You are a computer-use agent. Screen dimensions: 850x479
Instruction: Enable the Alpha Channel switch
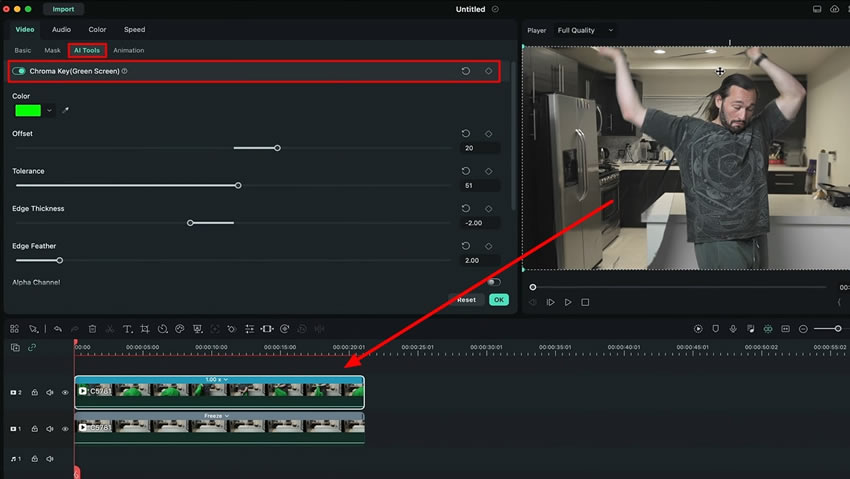493,282
